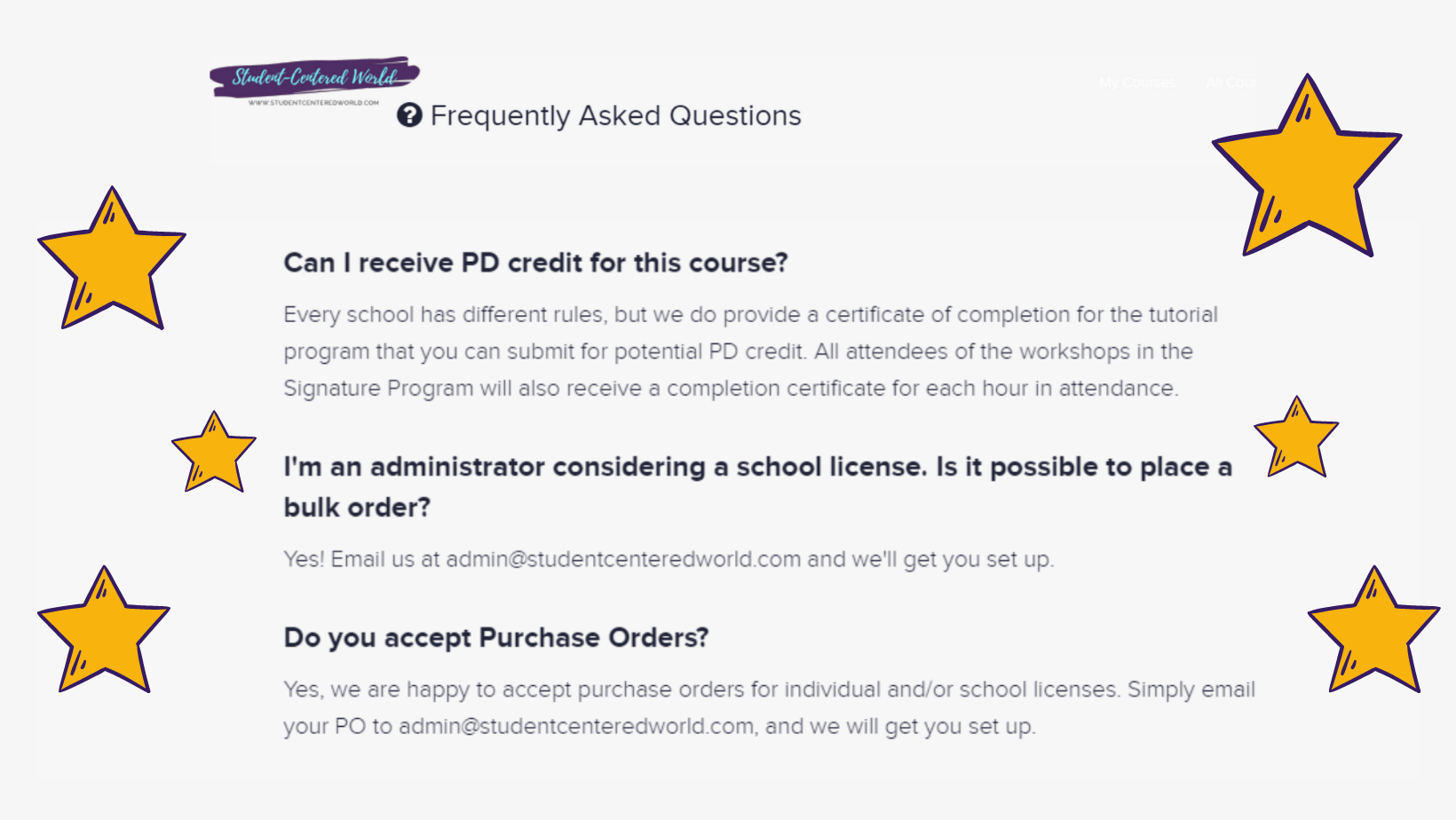Open the My Courses menu item
Image resolution: width=1456 pixels, height=820 pixels.
pos(1137,83)
